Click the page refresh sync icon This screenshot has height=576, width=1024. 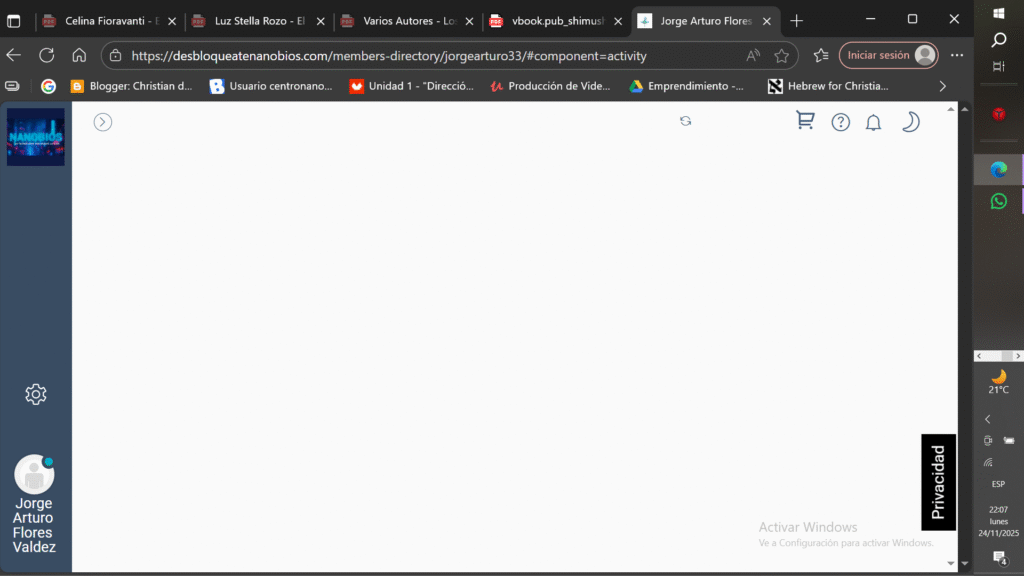tap(685, 121)
